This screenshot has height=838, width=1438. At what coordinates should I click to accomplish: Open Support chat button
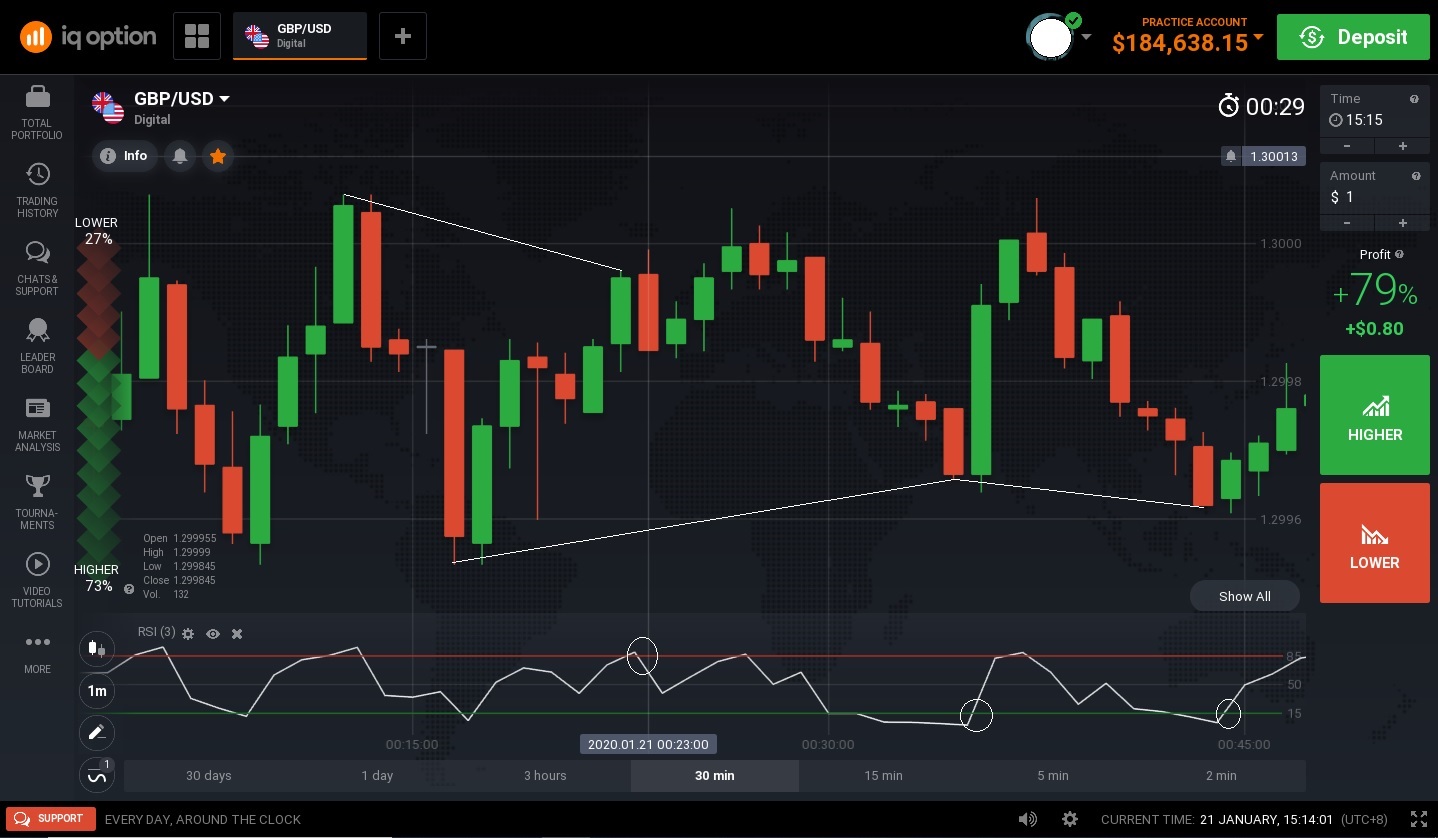[x=51, y=819]
